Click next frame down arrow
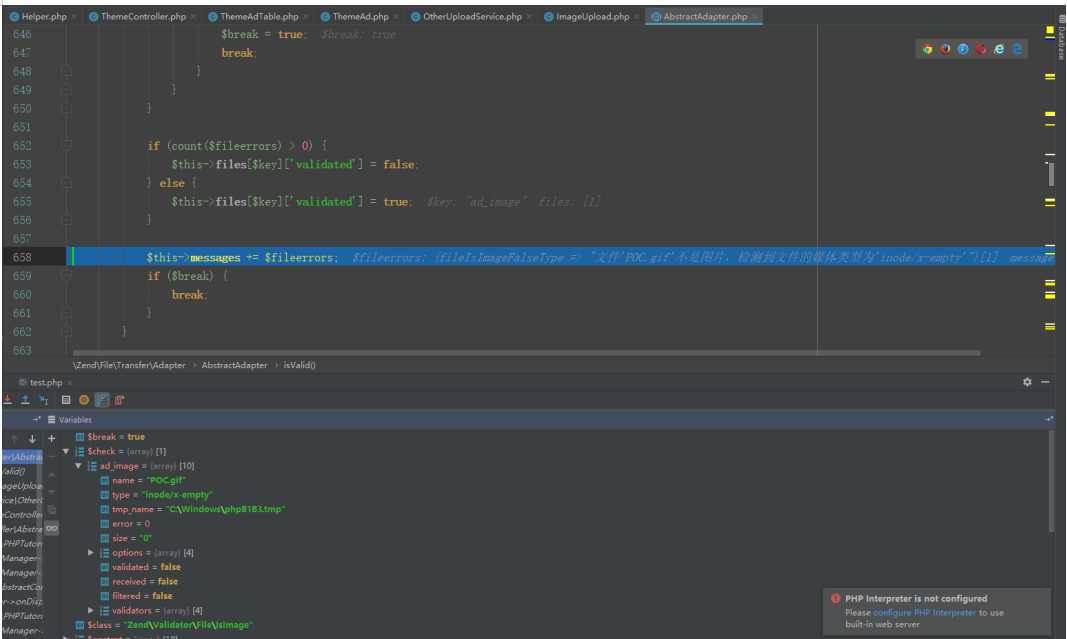Viewport: 1067px width, 639px height. [32, 439]
